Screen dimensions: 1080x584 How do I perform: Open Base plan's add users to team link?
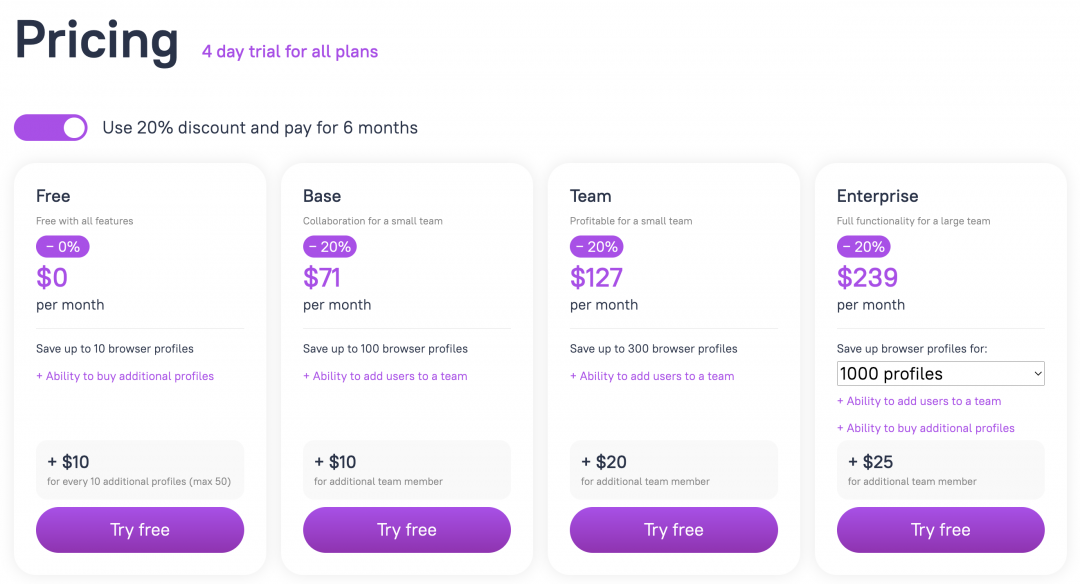(385, 376)
